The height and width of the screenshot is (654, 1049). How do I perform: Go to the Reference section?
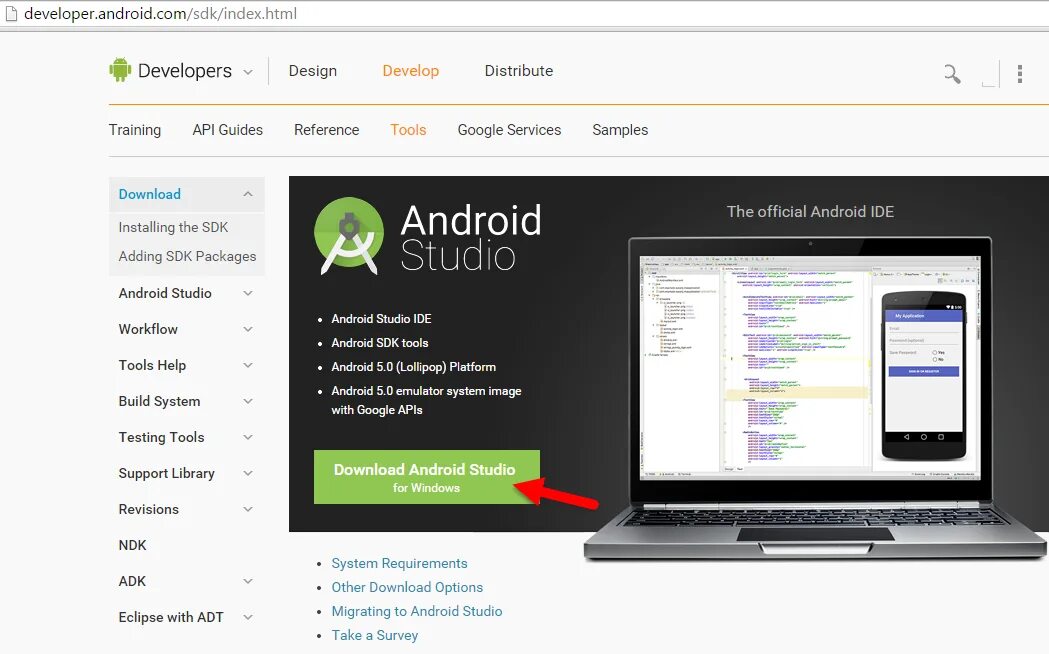[326, 130]
